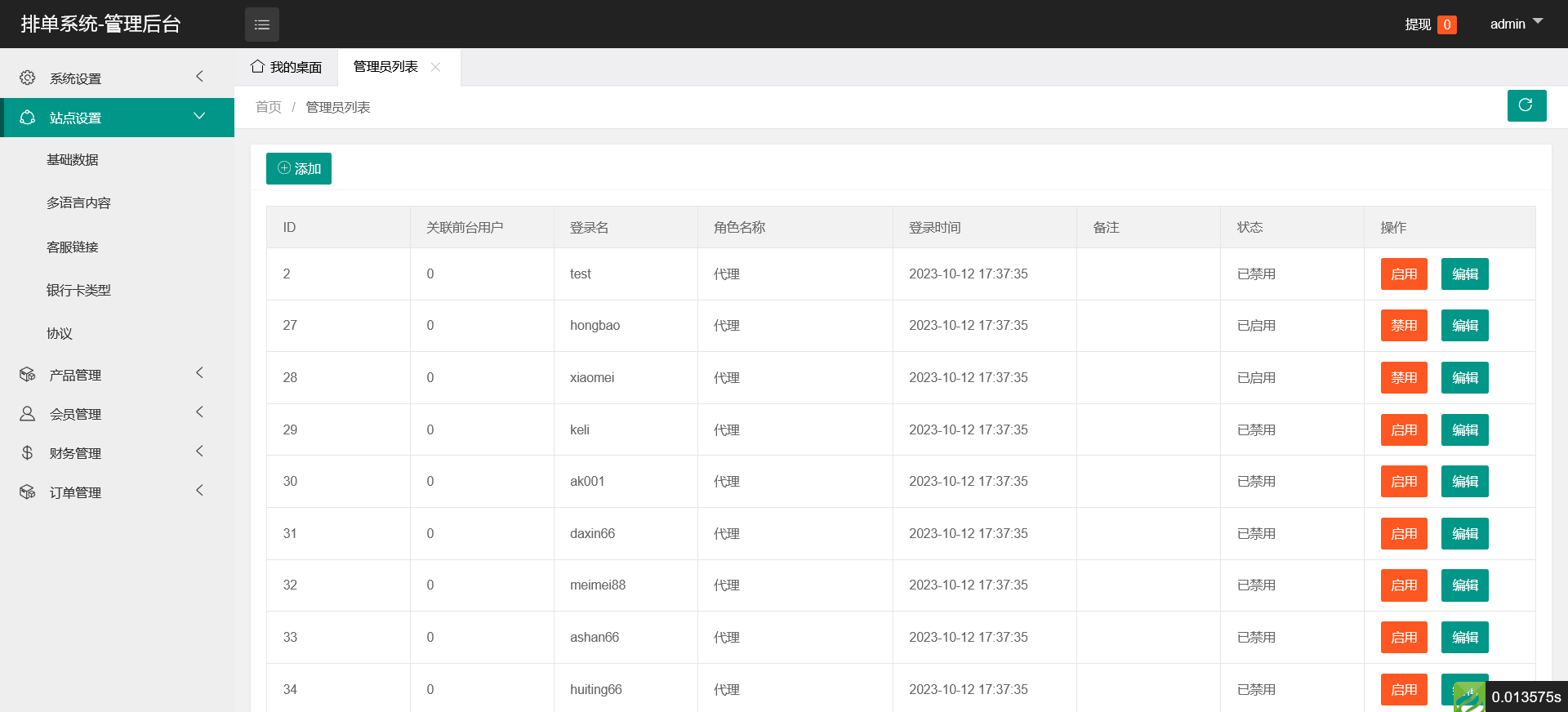Screen dimensions: 1568x712
Task: Disable the hongbao admin account
Action: click(x=1403, y=326)
